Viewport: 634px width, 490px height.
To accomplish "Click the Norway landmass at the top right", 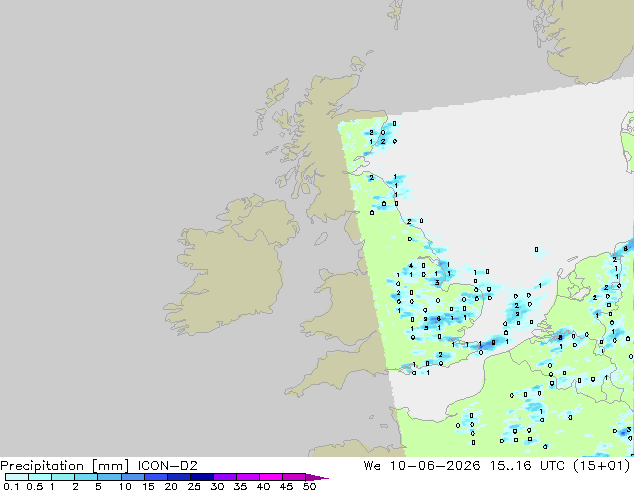I will [586, 38].
